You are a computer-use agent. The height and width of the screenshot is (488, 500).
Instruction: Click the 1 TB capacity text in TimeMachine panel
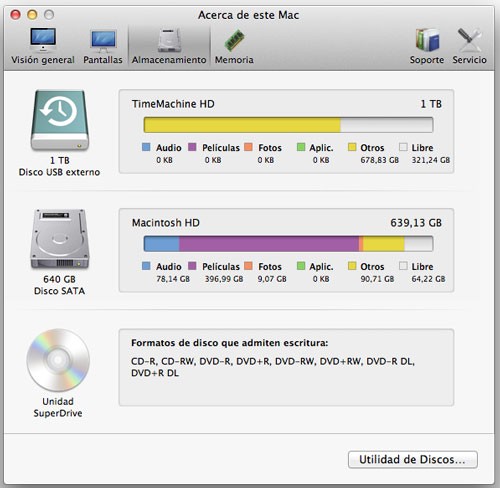coord(431,104)
